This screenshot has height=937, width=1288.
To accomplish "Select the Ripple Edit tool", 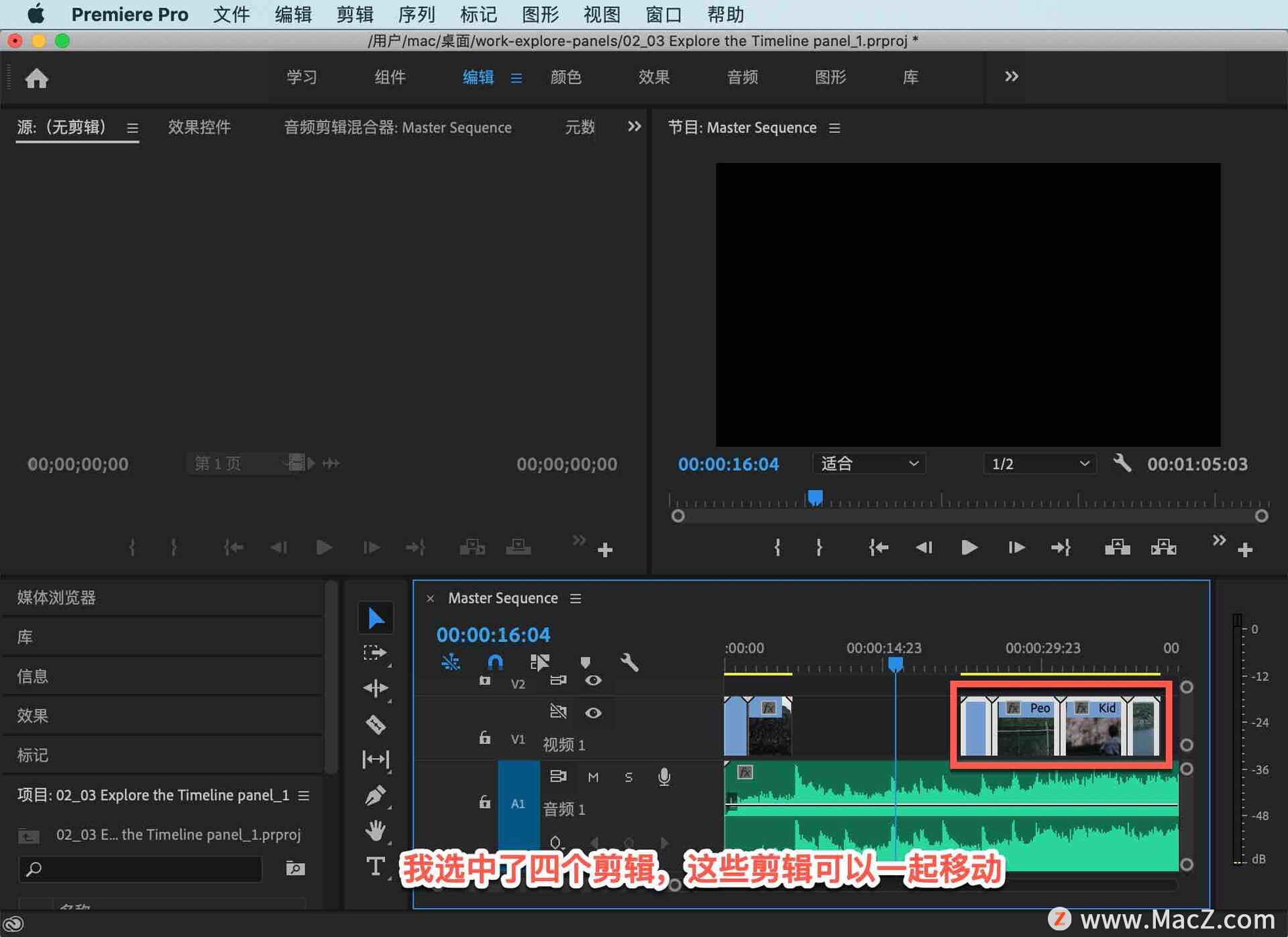I will click(376, 689).
